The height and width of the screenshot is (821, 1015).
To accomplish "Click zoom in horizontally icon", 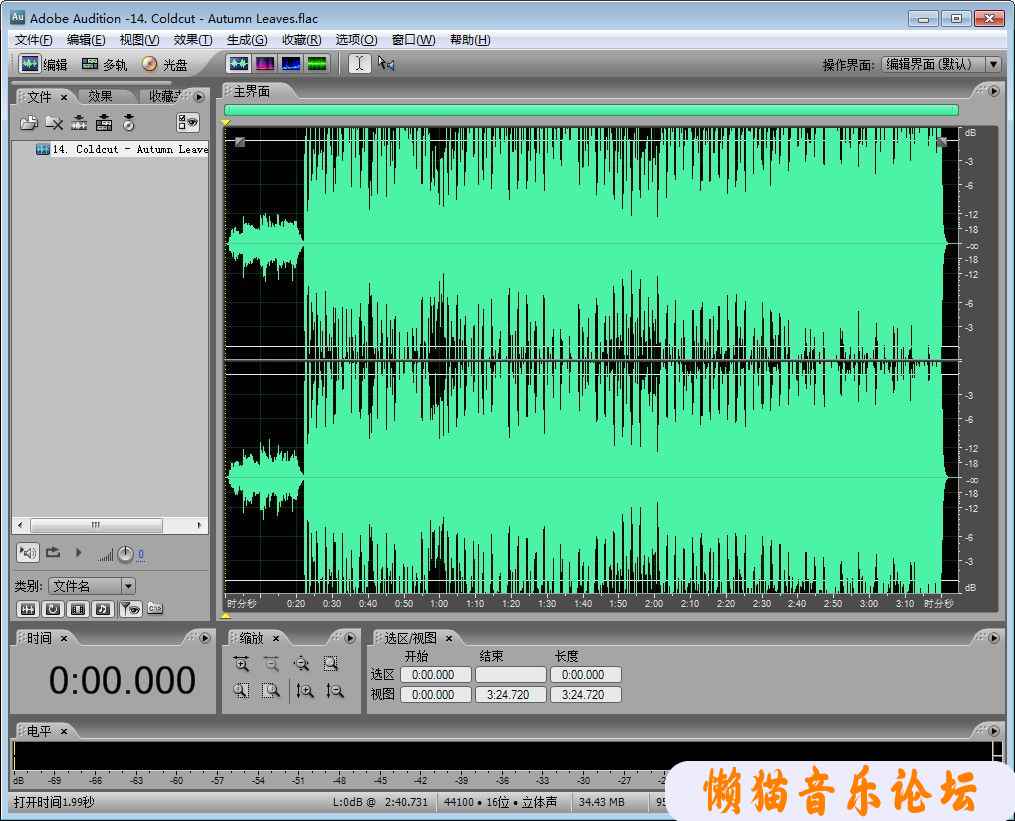I will click(241, 664).
